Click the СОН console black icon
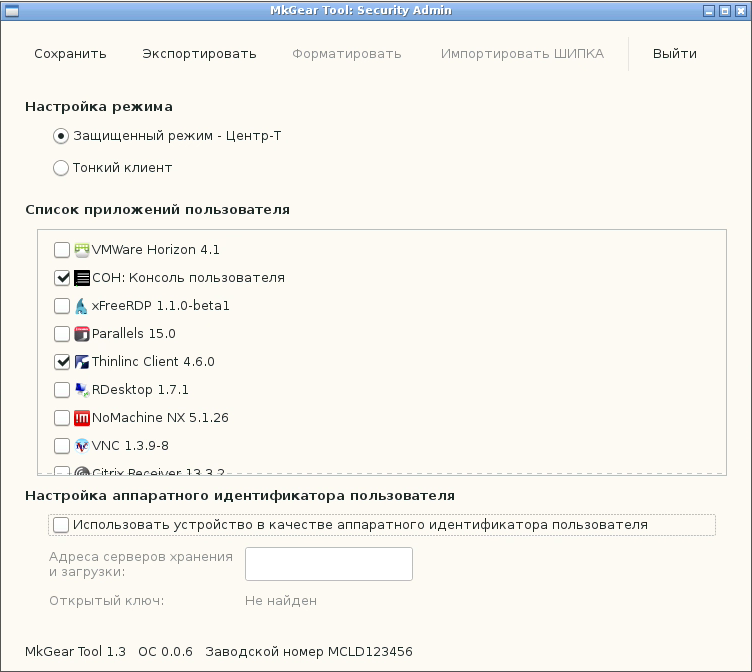Screen dimensions: 752x672 tap(82, 278)
